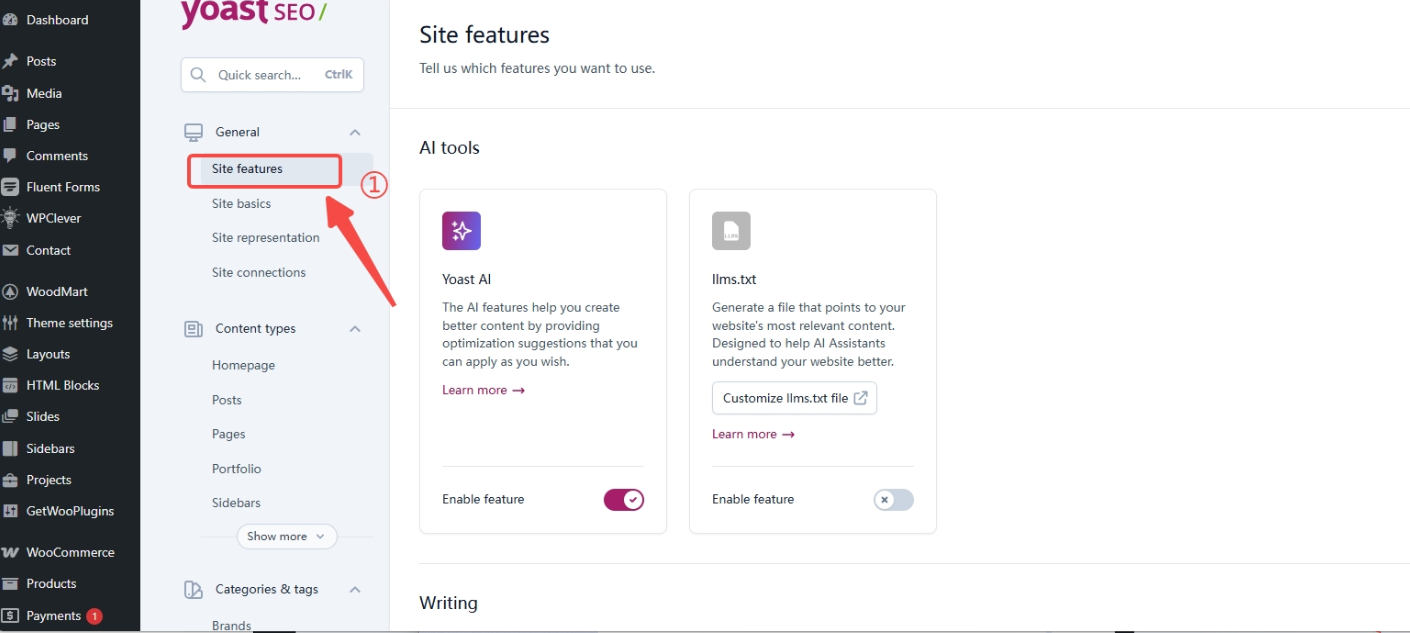Open the WoodMart sidebar icon
The height and width of the screenshot is (633, 1410).
click(11, 290)
